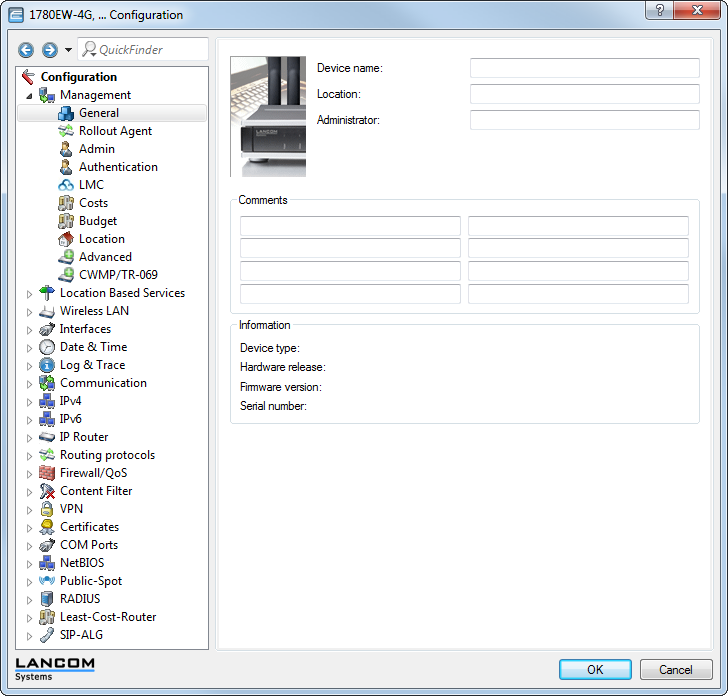Screen dimensions: 728x696
Task: Select the Costs icon in Management
Action: 66,203
